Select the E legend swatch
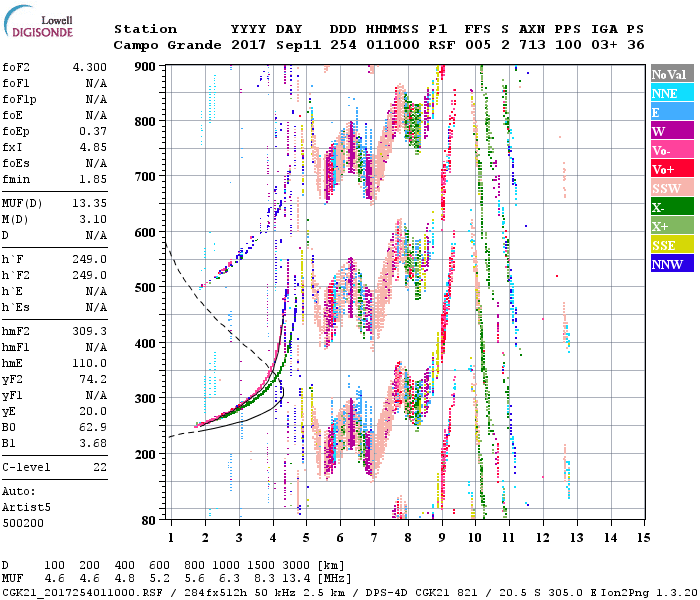Screen dimensions: 700x600 [x=672, y=112]
